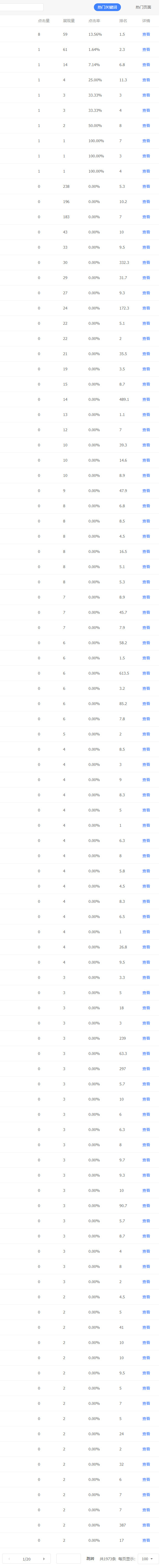Open 查看 for the row ranked 489.1
The width and height of the screenshot is (164, 1568).
pyautogui.click(x=146, y=399)
